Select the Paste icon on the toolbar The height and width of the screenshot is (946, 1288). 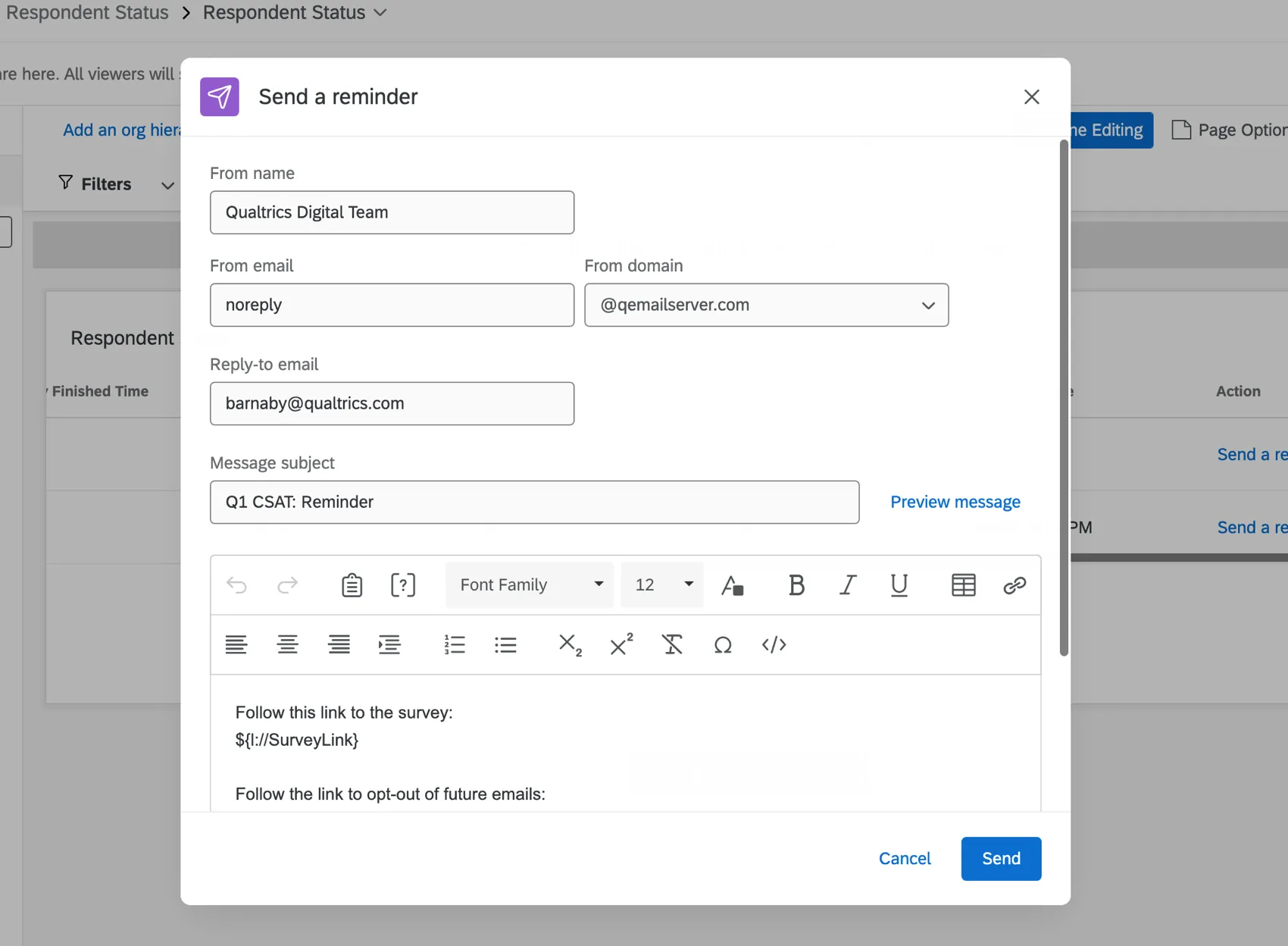(352, 584)
